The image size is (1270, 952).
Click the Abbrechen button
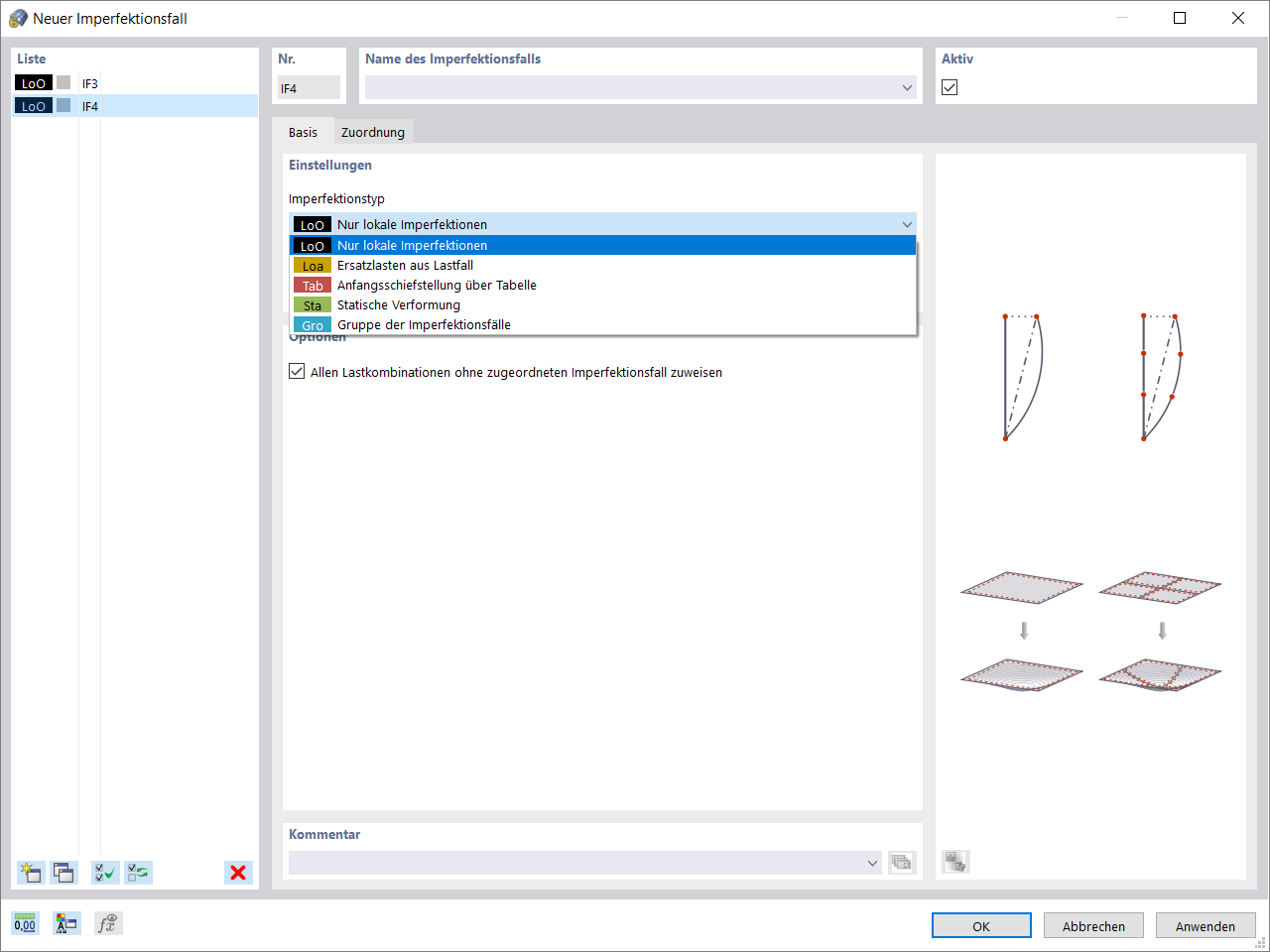[x=1093, y=925]
